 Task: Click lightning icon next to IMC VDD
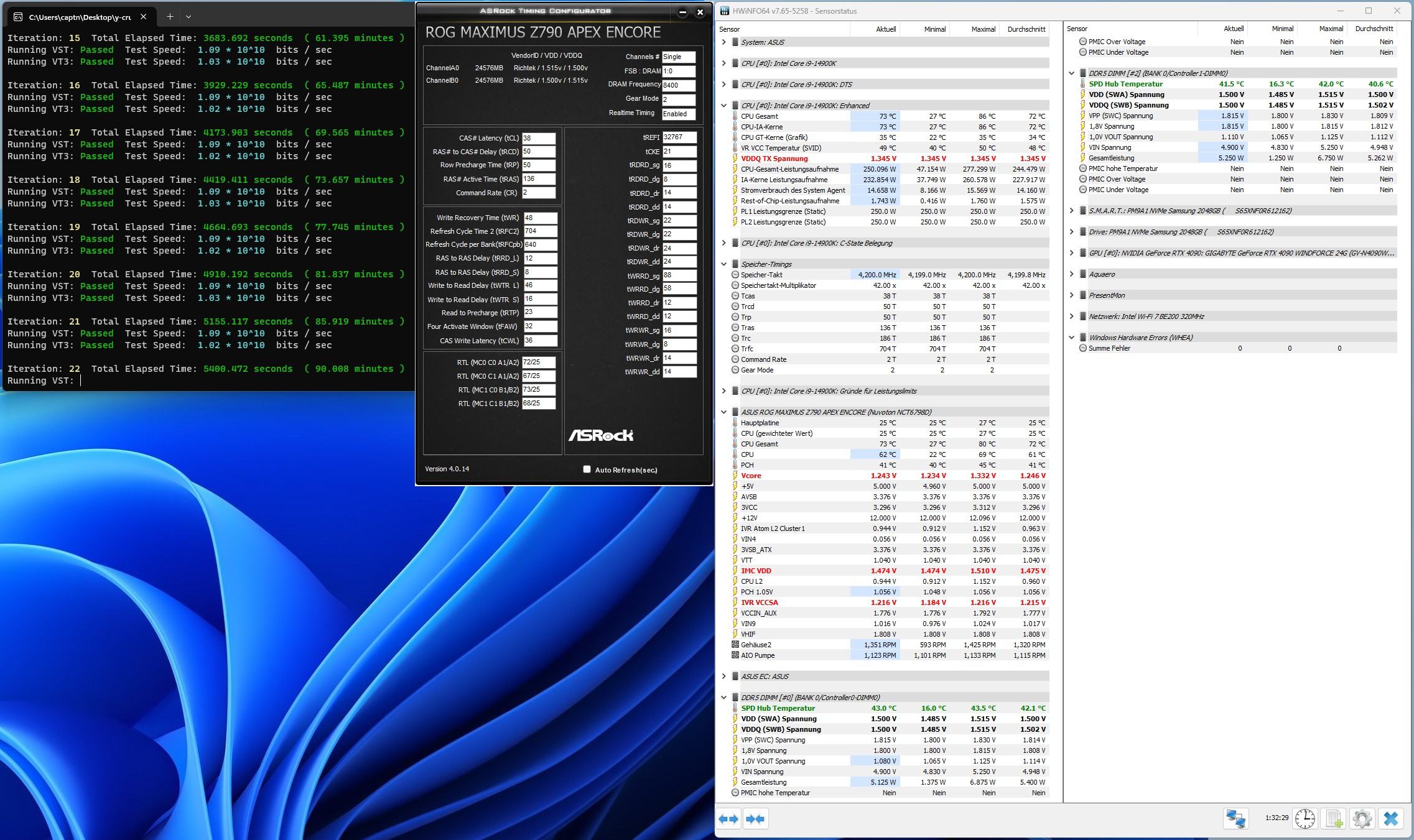(x=735, y=571)
